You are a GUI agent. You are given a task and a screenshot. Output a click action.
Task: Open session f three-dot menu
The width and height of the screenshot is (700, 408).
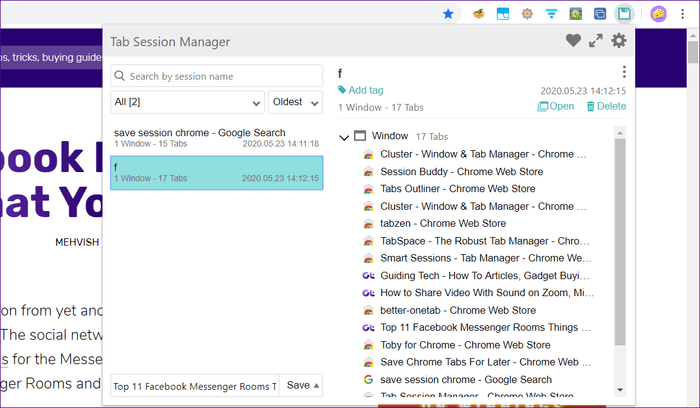624,72
